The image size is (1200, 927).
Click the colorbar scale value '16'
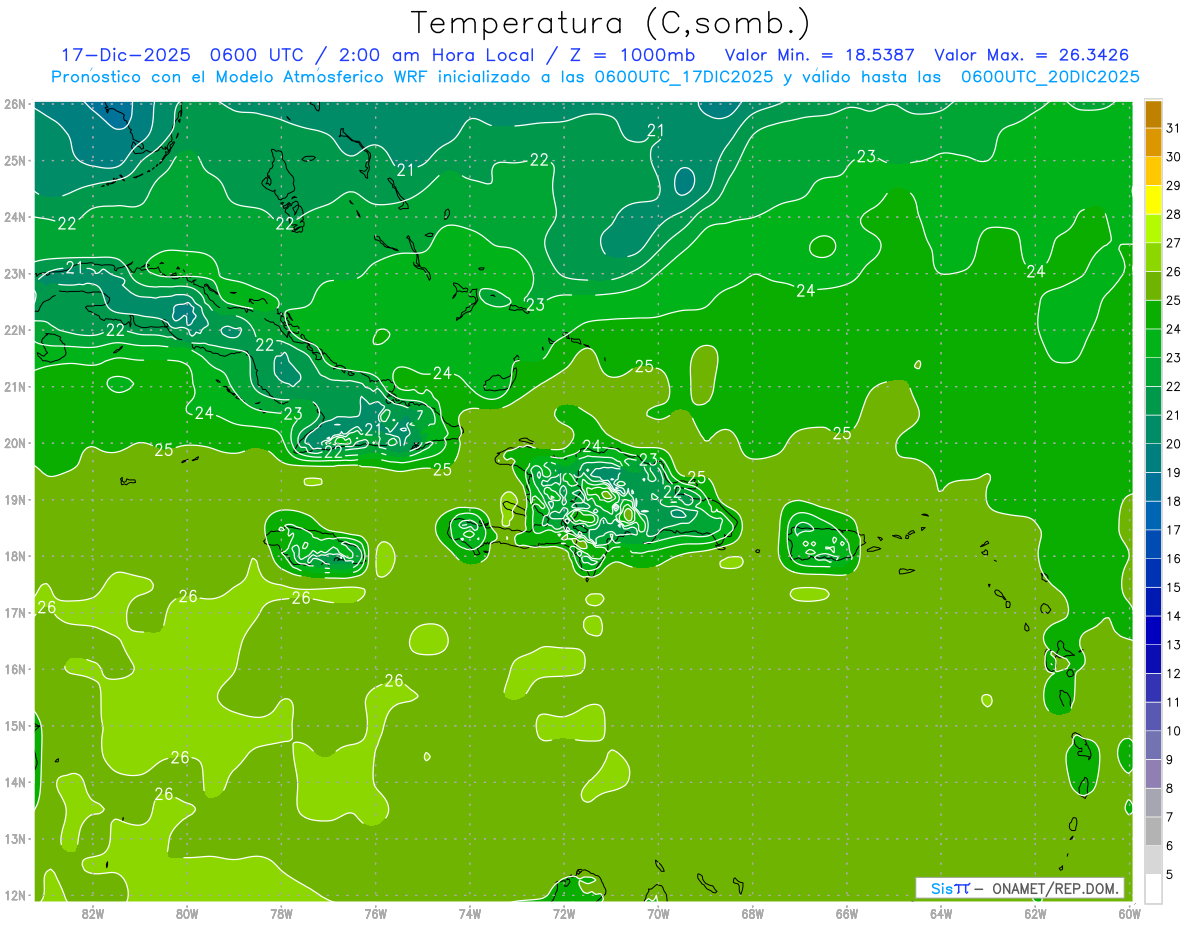[x=1174, y=559]
